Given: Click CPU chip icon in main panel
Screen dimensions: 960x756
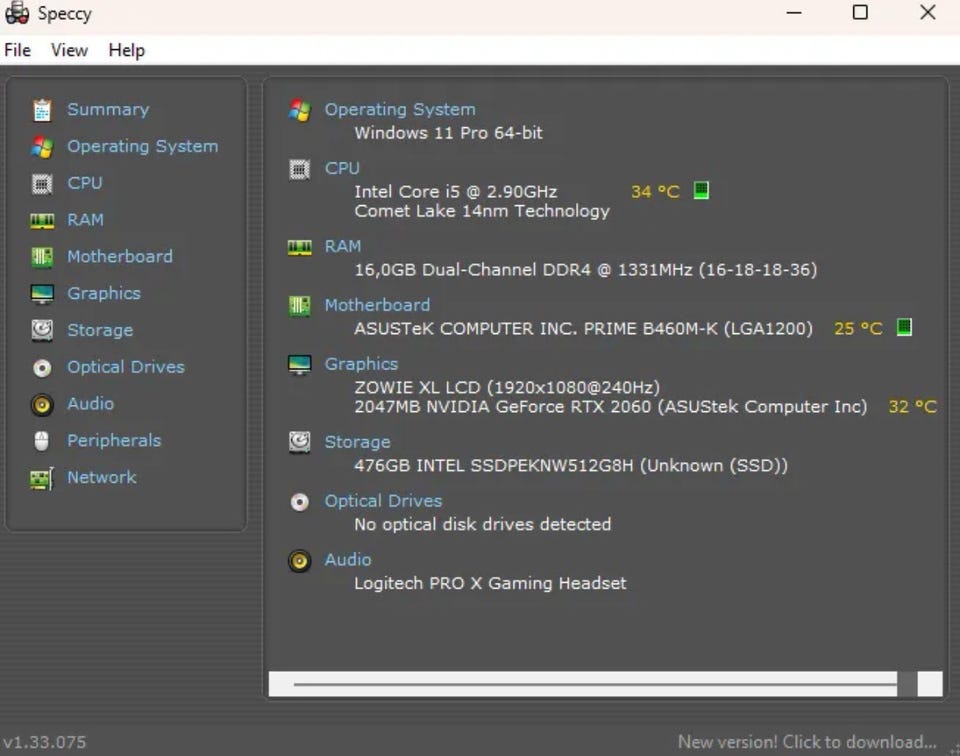Looking at the screenshot, I should coord(299,169).
